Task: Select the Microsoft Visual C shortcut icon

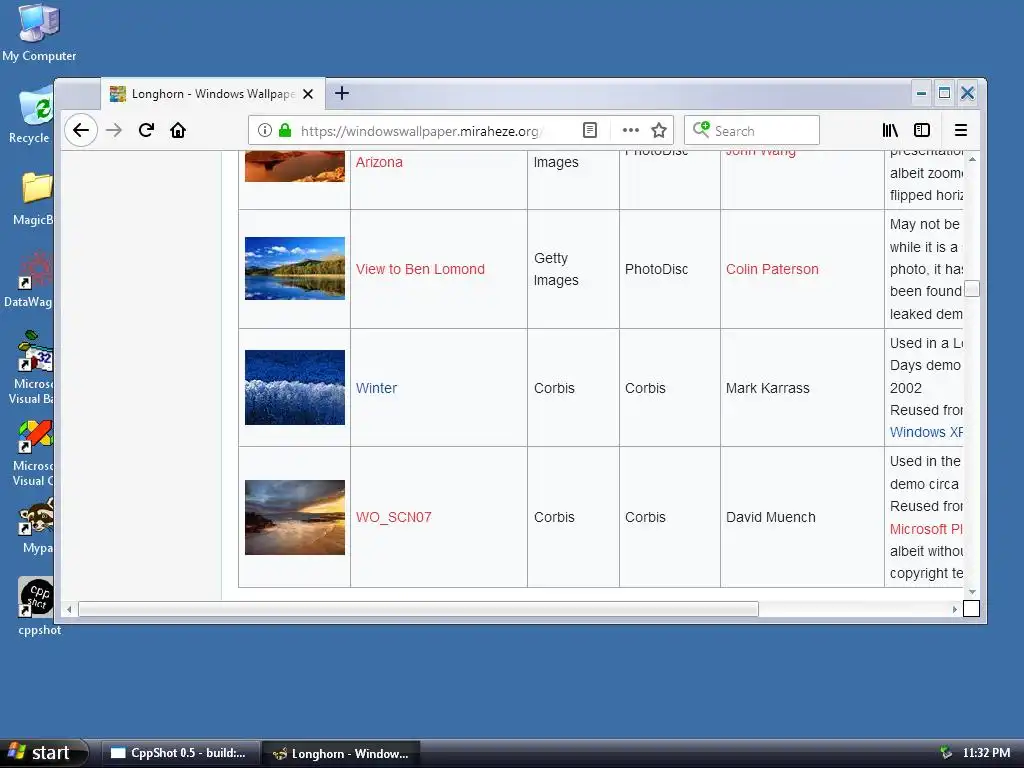Action: (33, 452)
